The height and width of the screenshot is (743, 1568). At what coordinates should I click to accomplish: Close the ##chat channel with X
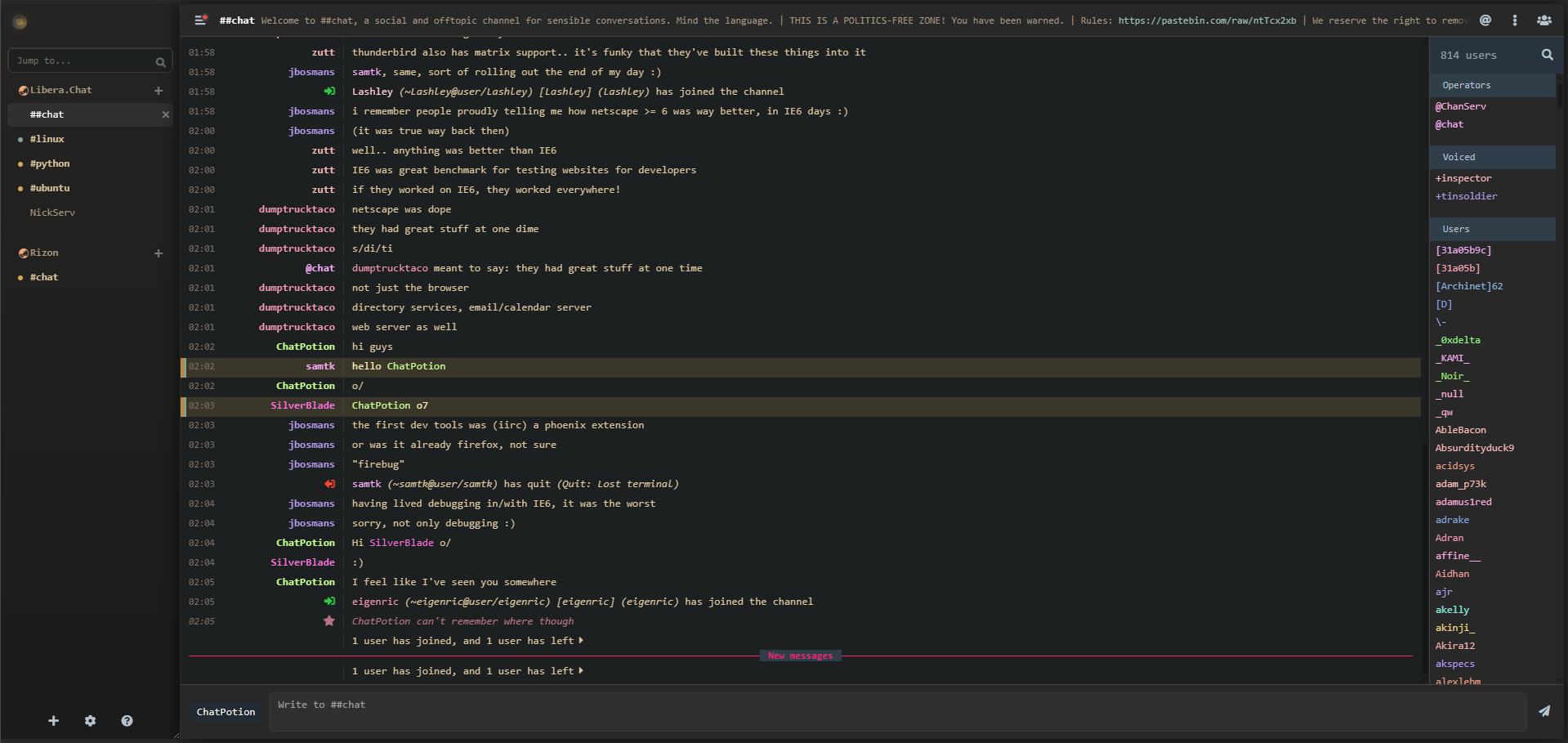coord(166,114)
